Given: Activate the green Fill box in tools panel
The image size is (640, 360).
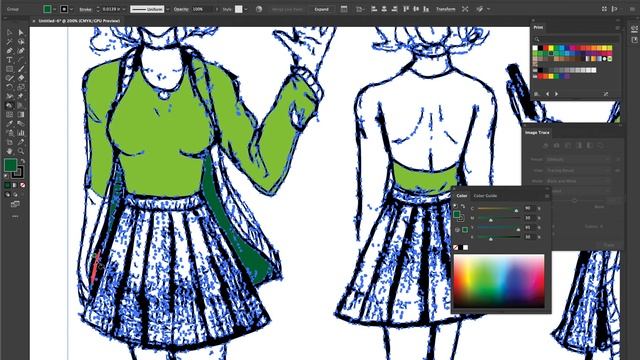Looking at the screenshot, I should pyautogui.click(x=10, y=165).
